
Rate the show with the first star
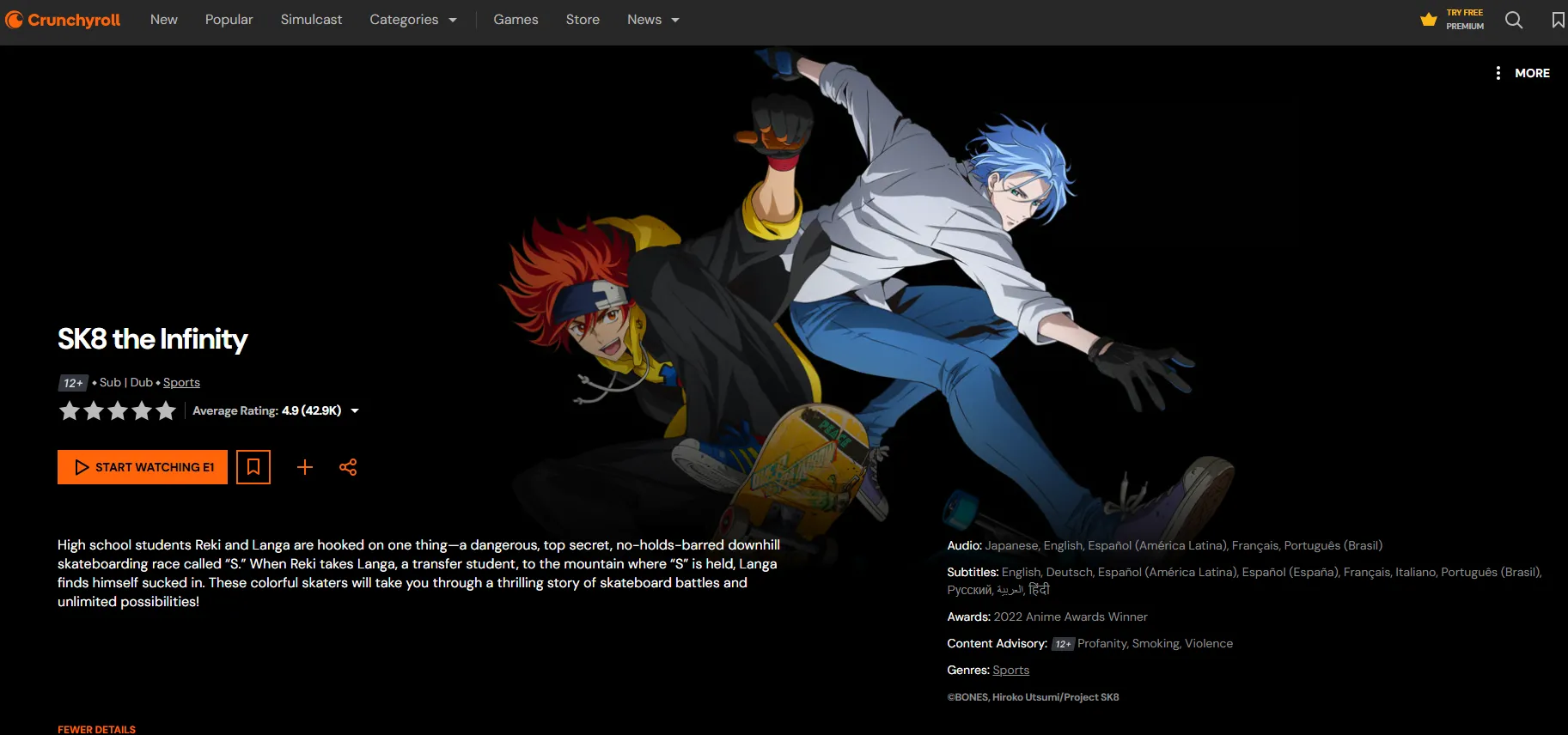point(70,411)
